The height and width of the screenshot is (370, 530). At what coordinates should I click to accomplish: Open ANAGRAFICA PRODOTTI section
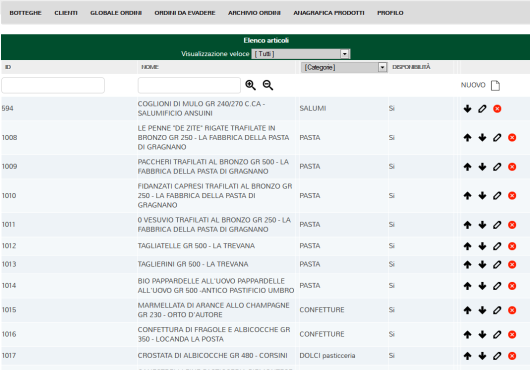329,13
